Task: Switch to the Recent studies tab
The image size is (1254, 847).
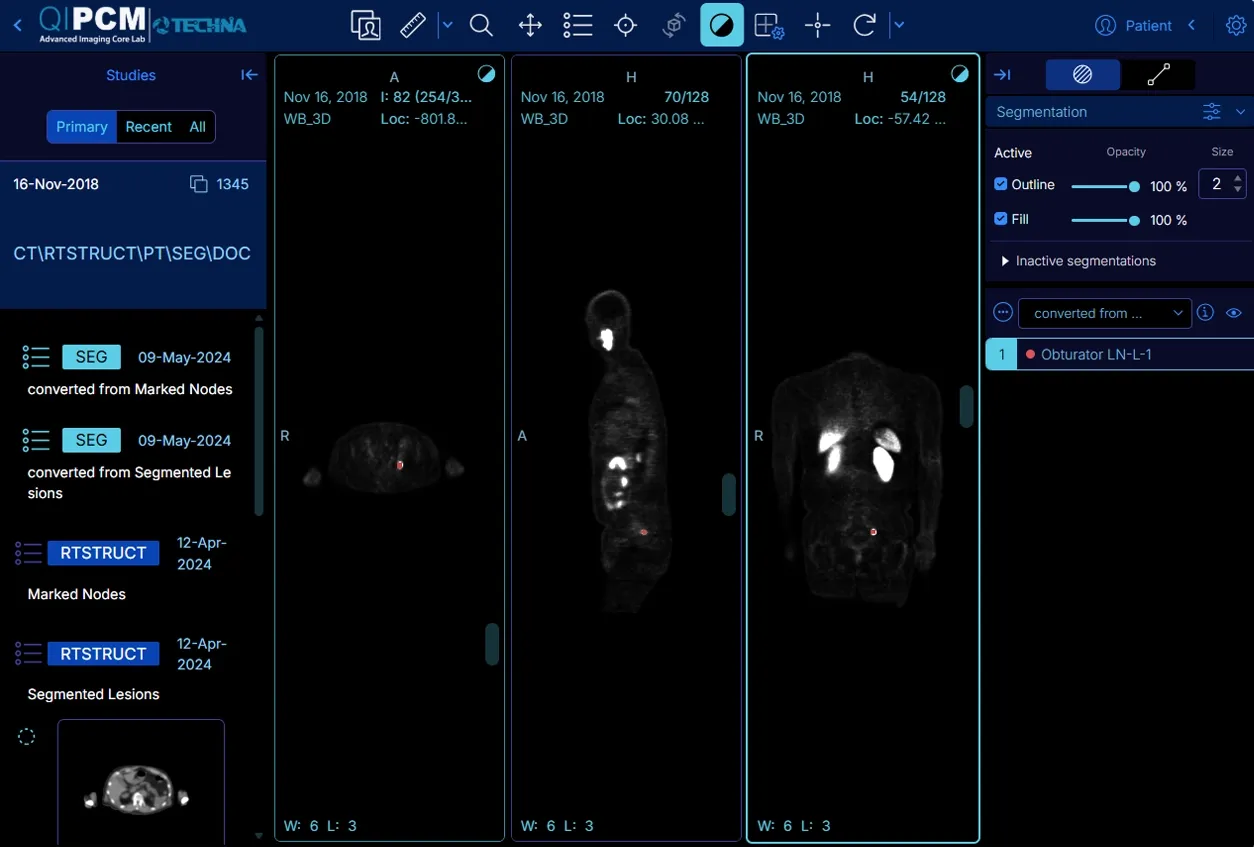Action: pos(148,127)
